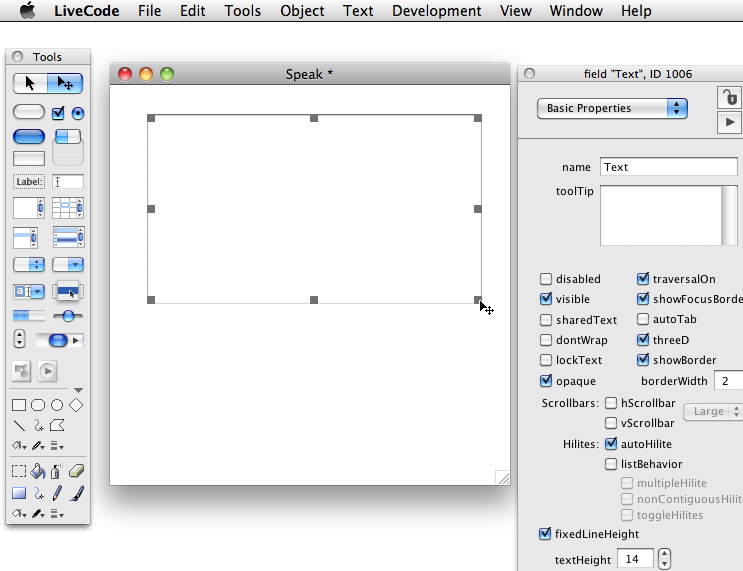
Task: Increase textHeight with the stepper
Action: pos(664,553)
